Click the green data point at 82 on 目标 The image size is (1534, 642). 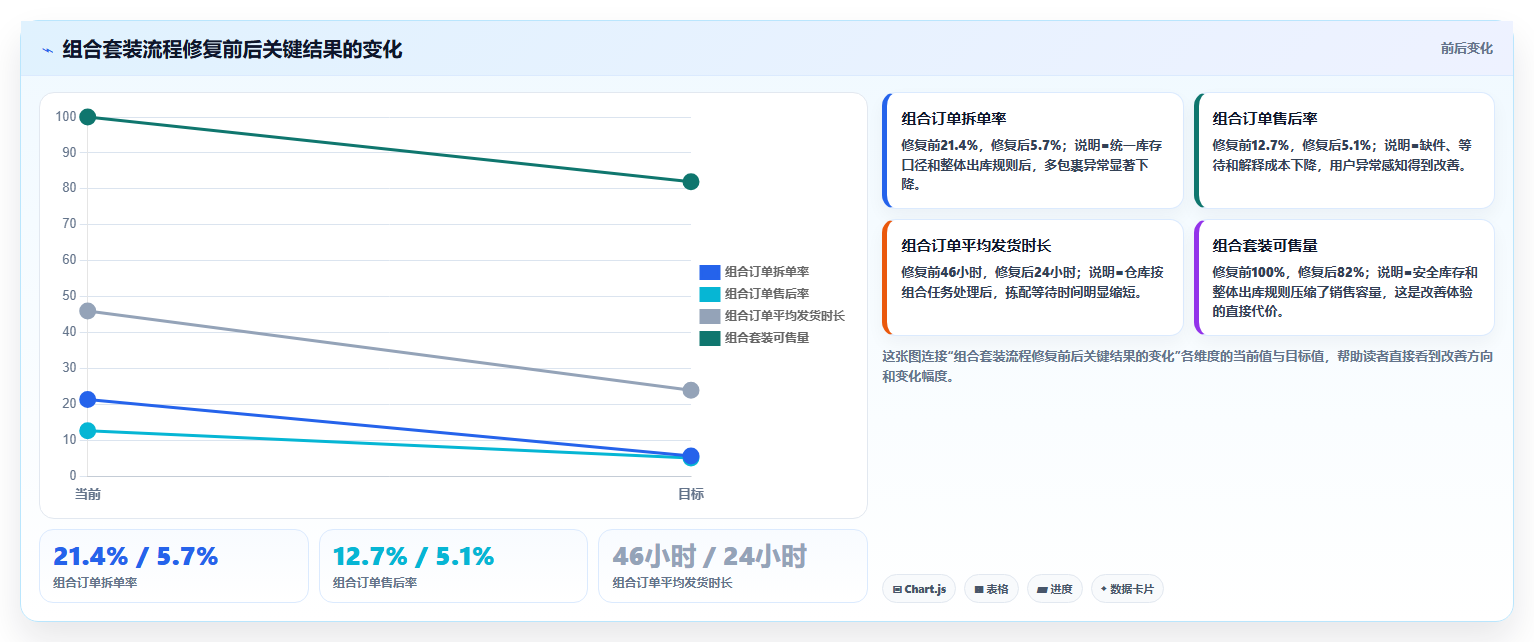(690, 182)
